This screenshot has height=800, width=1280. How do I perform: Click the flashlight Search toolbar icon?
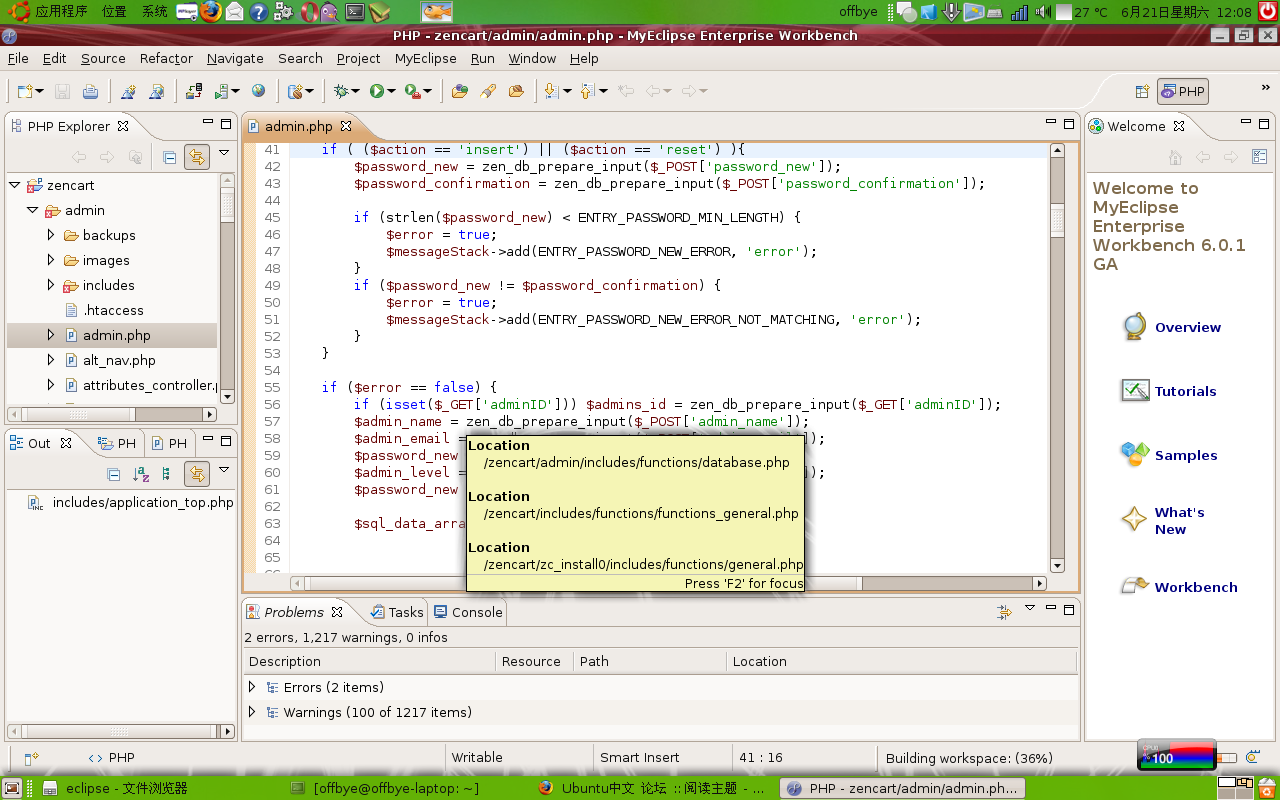click(x=488, y=91)
